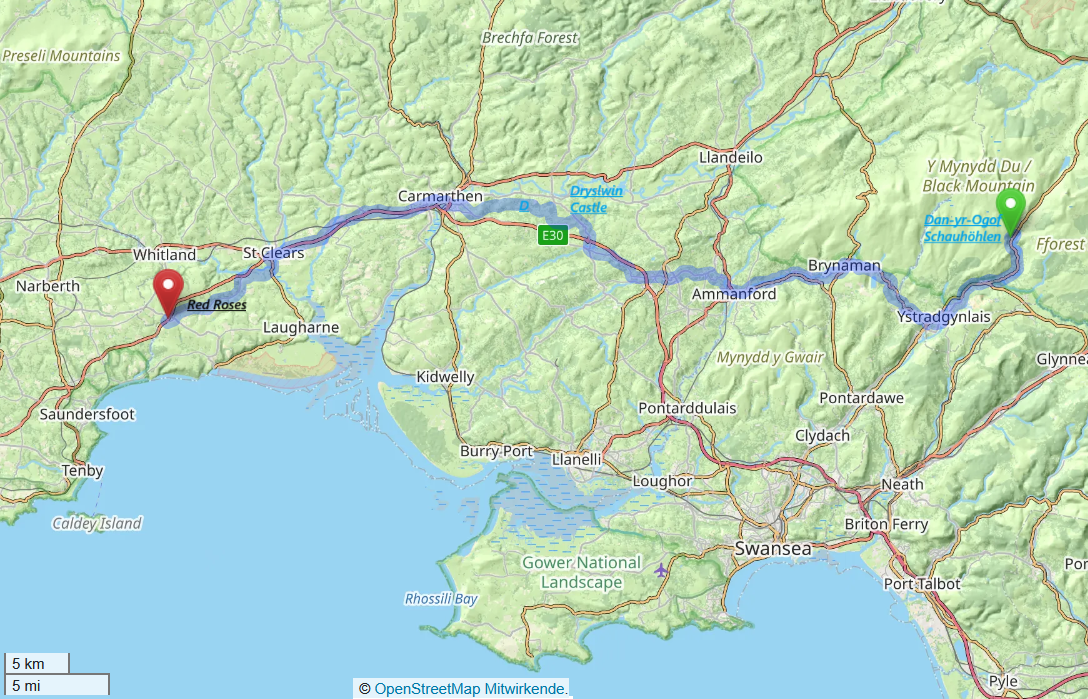Follow the OpenStreetMap Mitwirkende attribution link

coord(470,689)
